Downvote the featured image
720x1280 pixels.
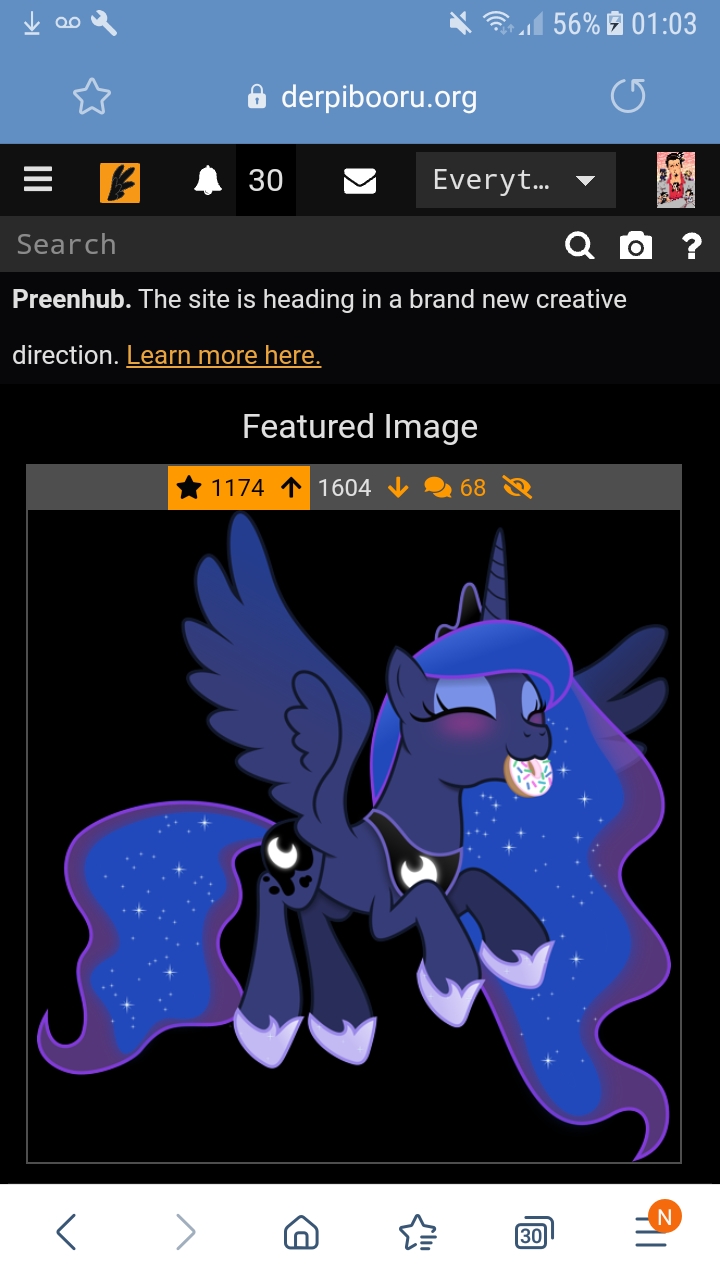[x=398, y=487]
